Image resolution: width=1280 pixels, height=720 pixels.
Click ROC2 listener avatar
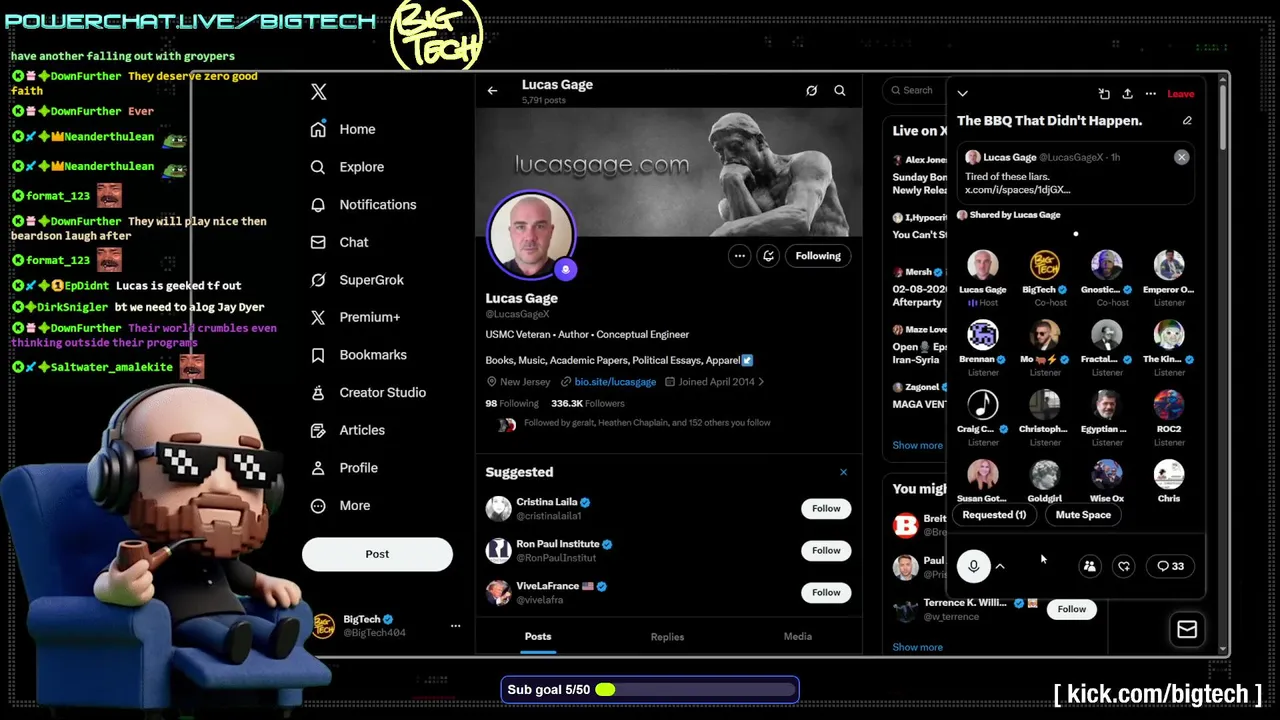1169,405
